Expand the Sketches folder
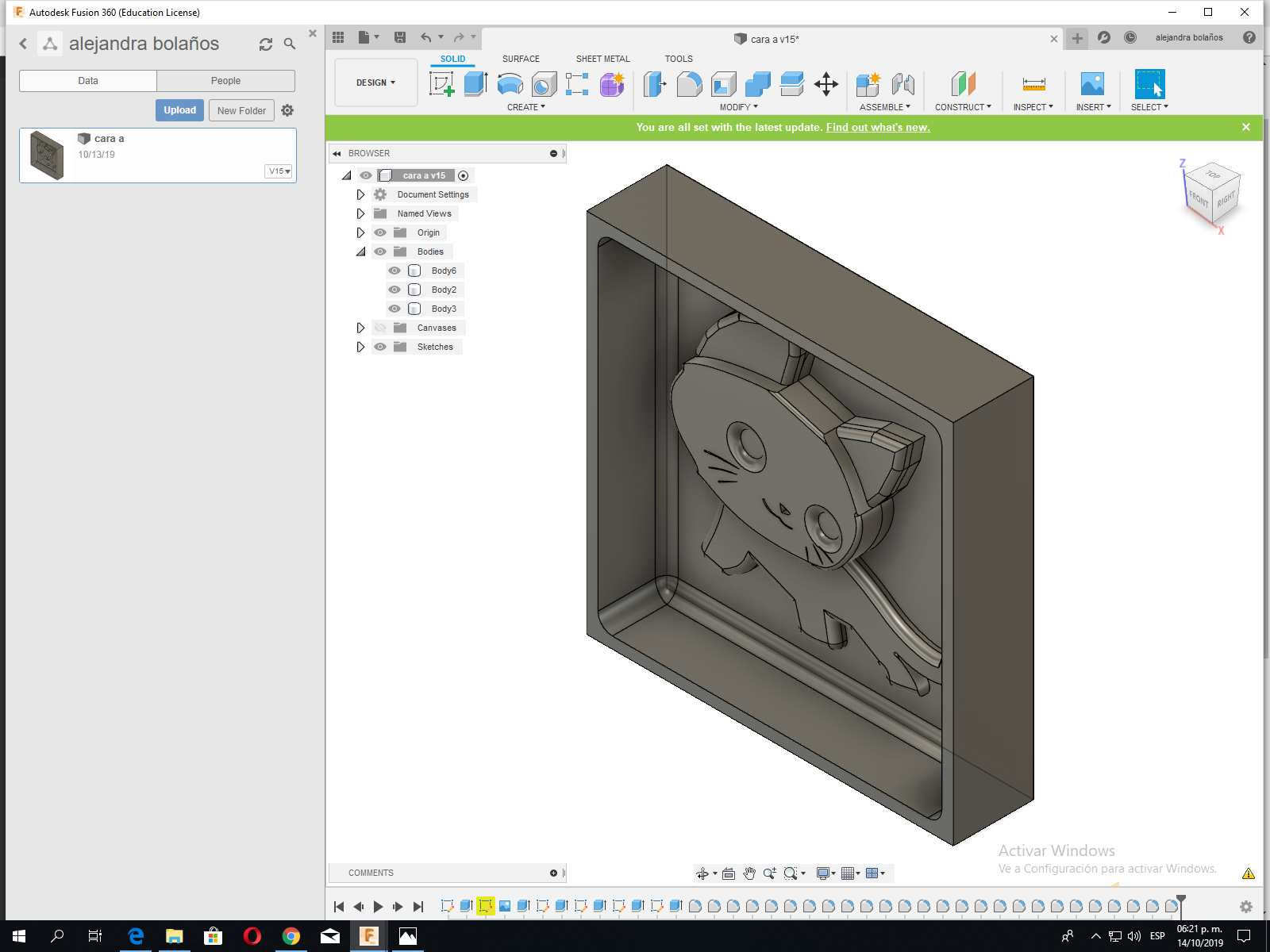Screen dimensions: 1270x952 [360, 347]
